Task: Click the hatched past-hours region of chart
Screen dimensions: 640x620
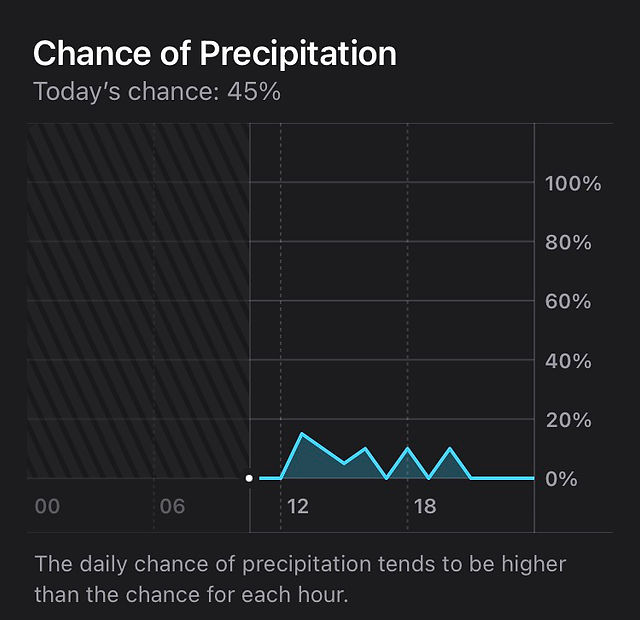Action: pyautogui.click(x=138, y=301)
